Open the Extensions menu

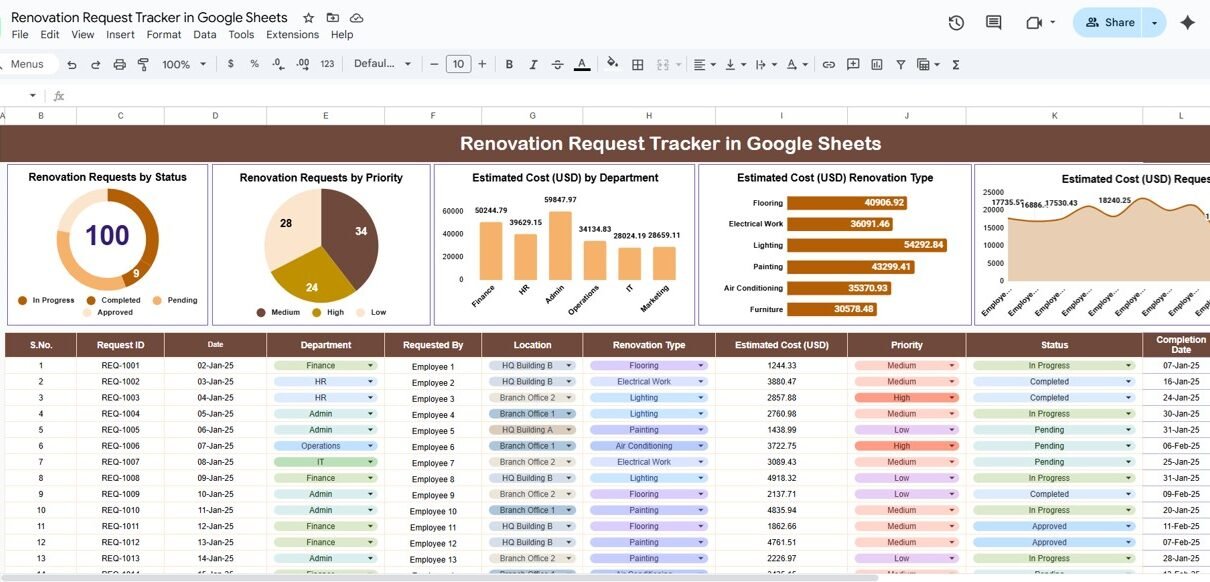pyautogui.click(x=292, y=34)
